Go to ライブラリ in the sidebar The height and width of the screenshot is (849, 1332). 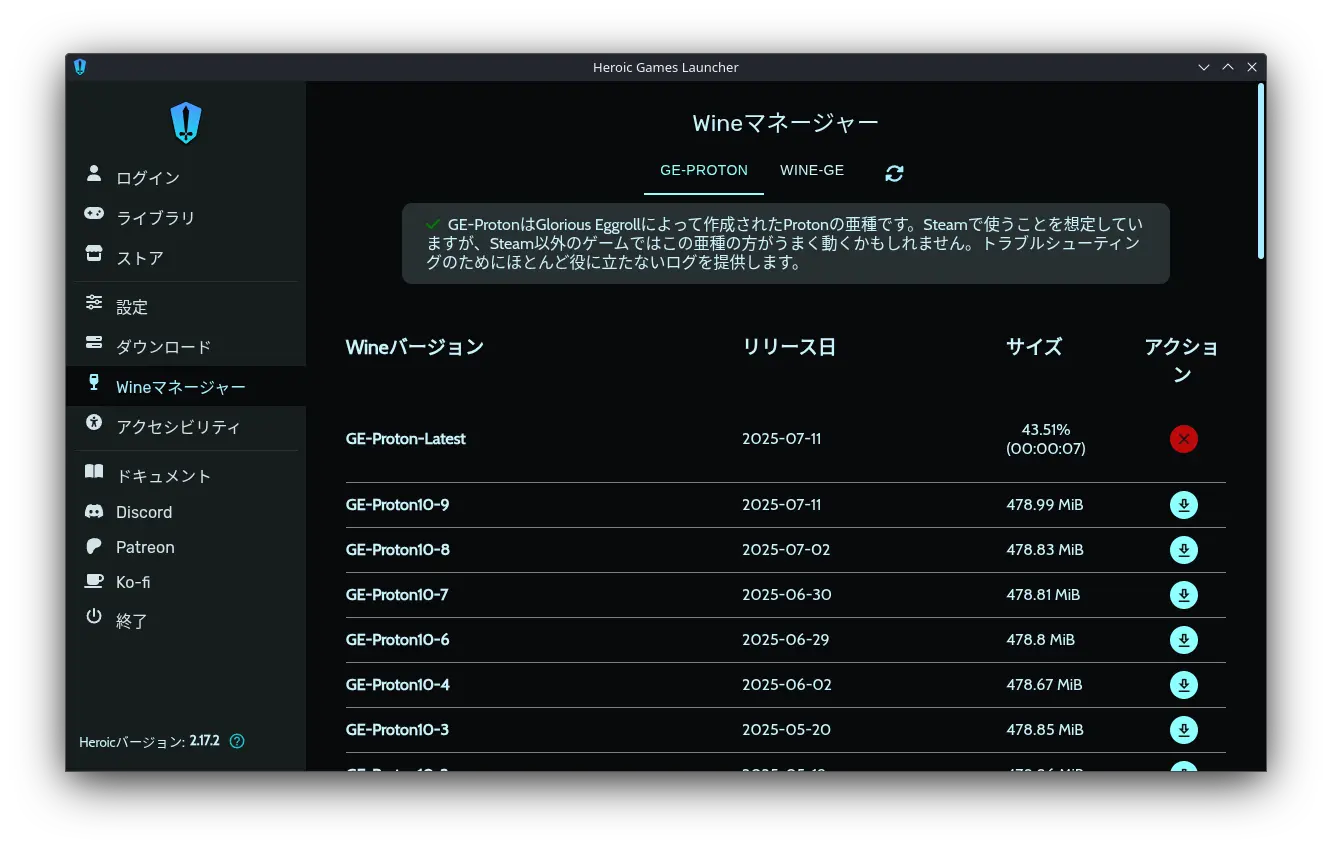(x=186, y=217)
